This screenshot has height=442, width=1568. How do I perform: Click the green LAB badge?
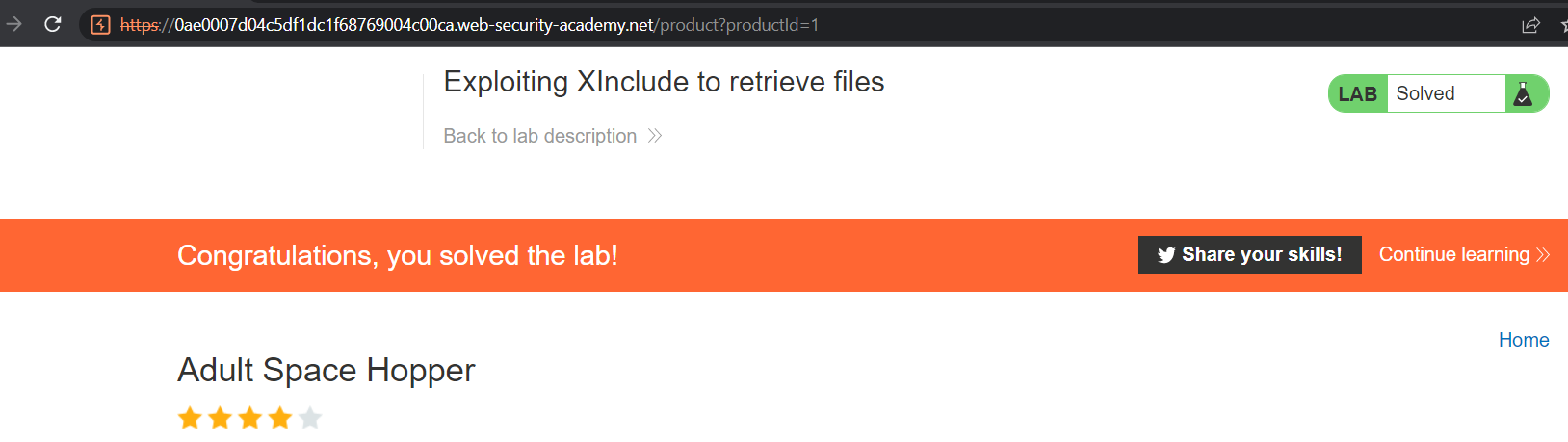[x=1357, y=93]
